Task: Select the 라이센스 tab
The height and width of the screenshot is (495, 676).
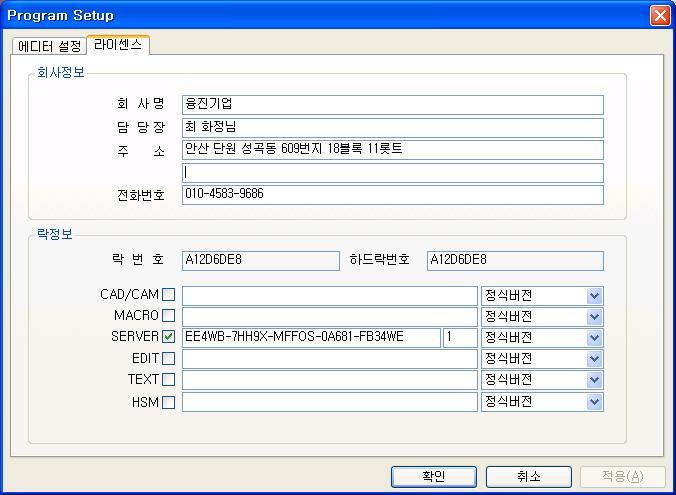Action: point(118,44)
